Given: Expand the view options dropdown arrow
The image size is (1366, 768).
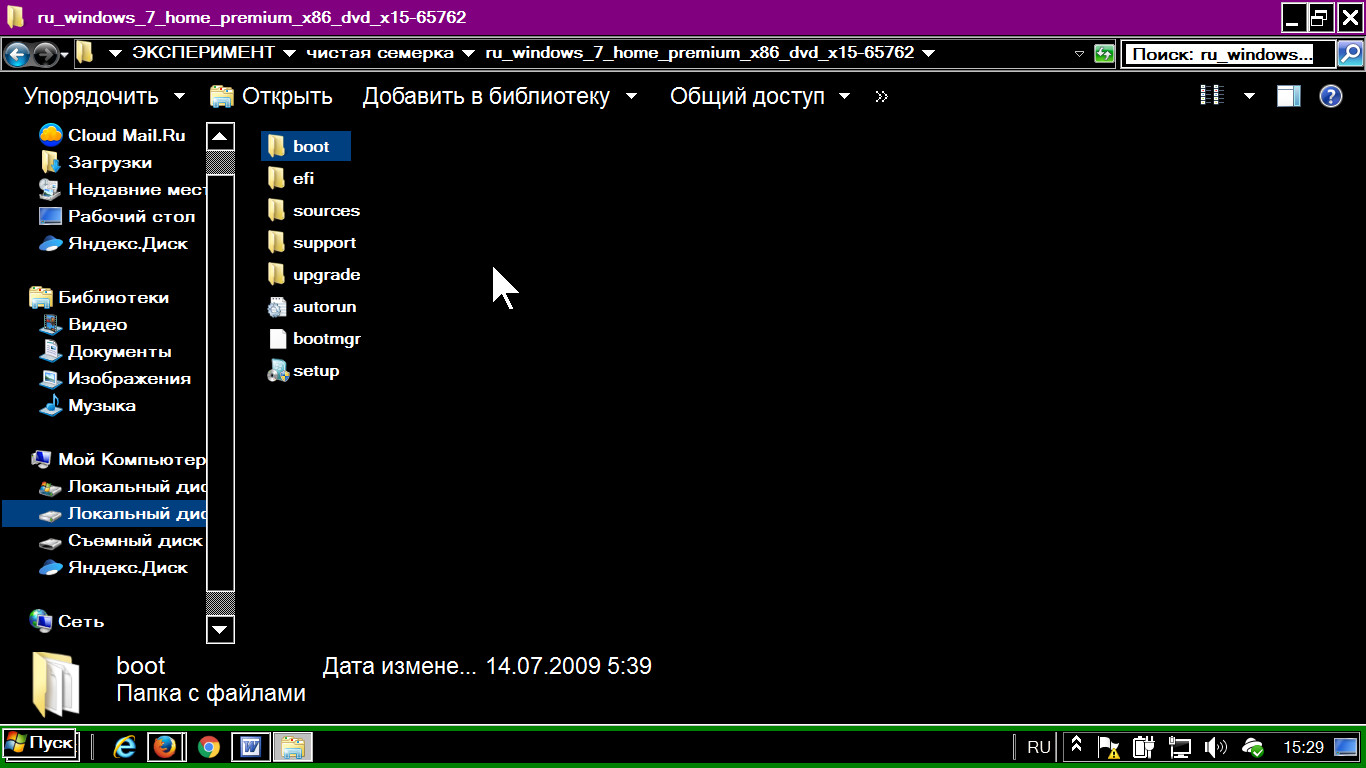Looking at the screenshot, I should pyautogui.click(x=1249, y=96).
